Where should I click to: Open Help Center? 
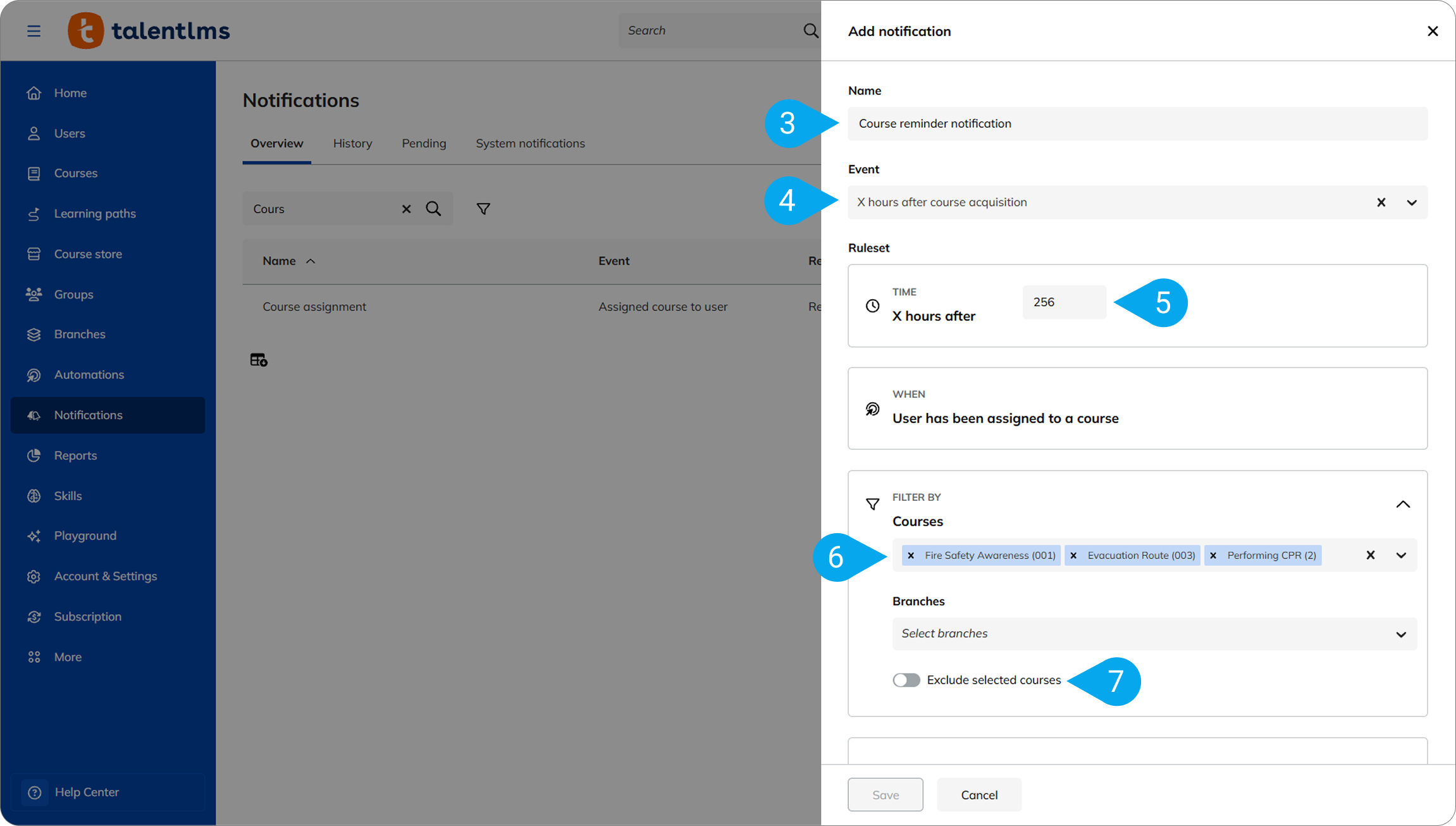coord(108,792)
